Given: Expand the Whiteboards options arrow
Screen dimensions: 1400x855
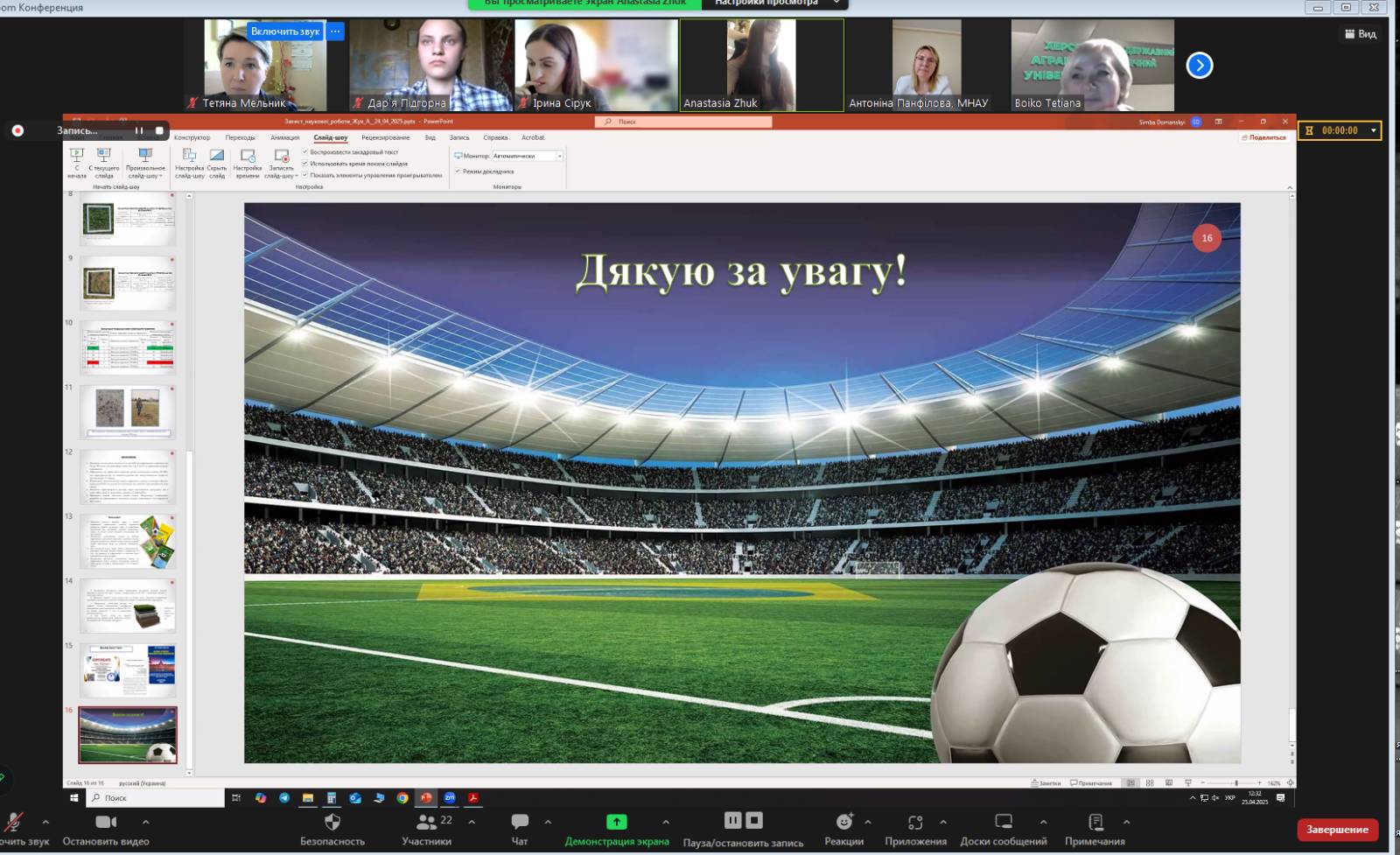Looking at the screenshot, I should point(1043,822).
